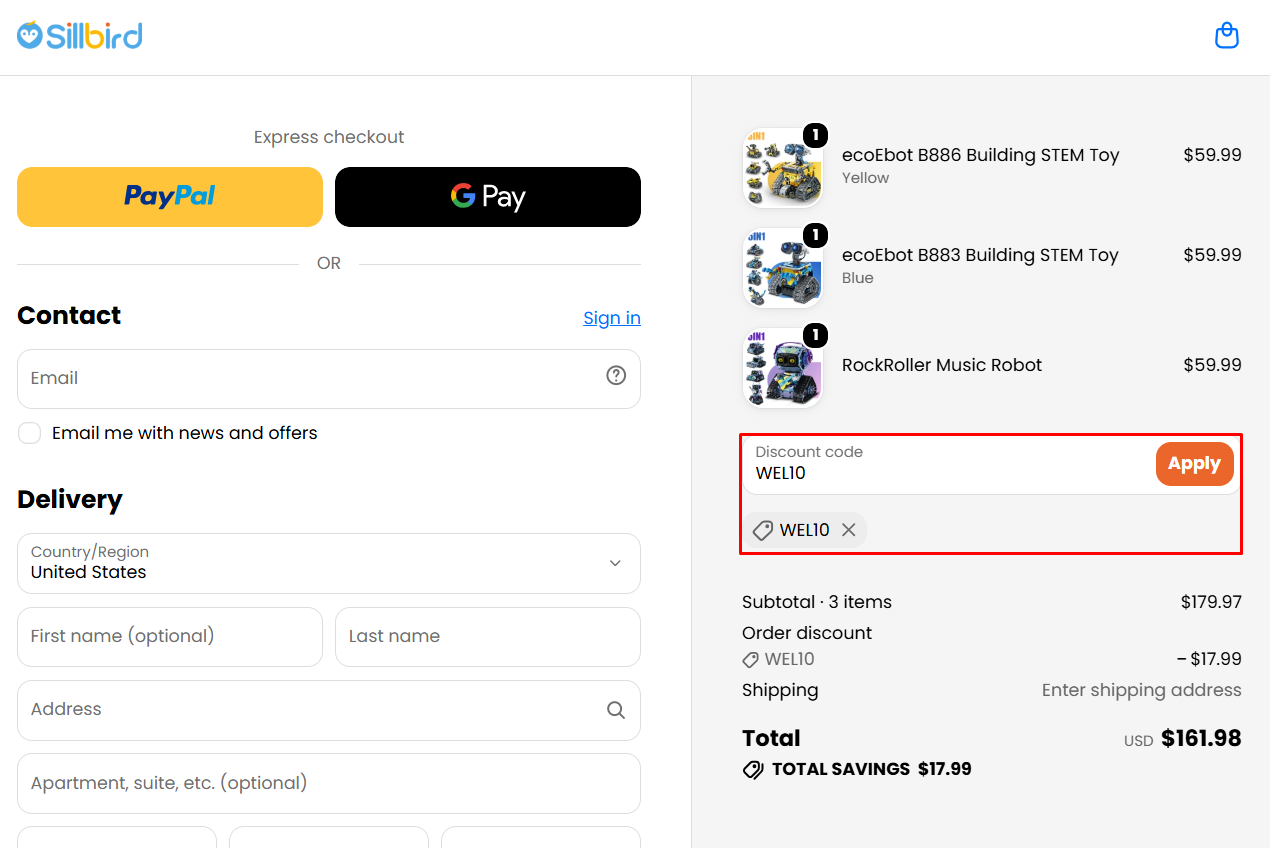Click the Express checkout heading
The image size is (1270, 848).
point(329,137)
